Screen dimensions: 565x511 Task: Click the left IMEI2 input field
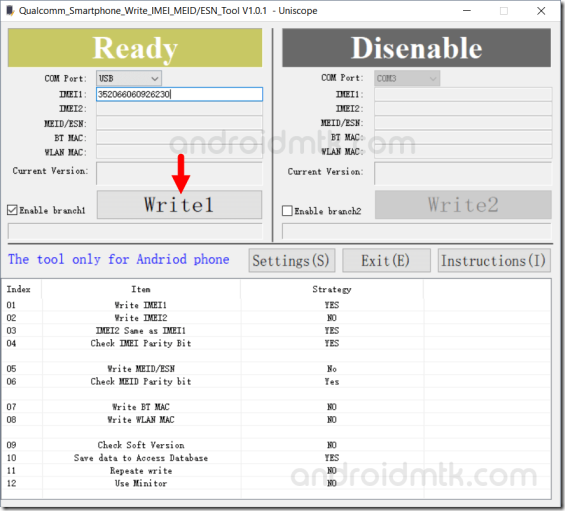point(179,109)
